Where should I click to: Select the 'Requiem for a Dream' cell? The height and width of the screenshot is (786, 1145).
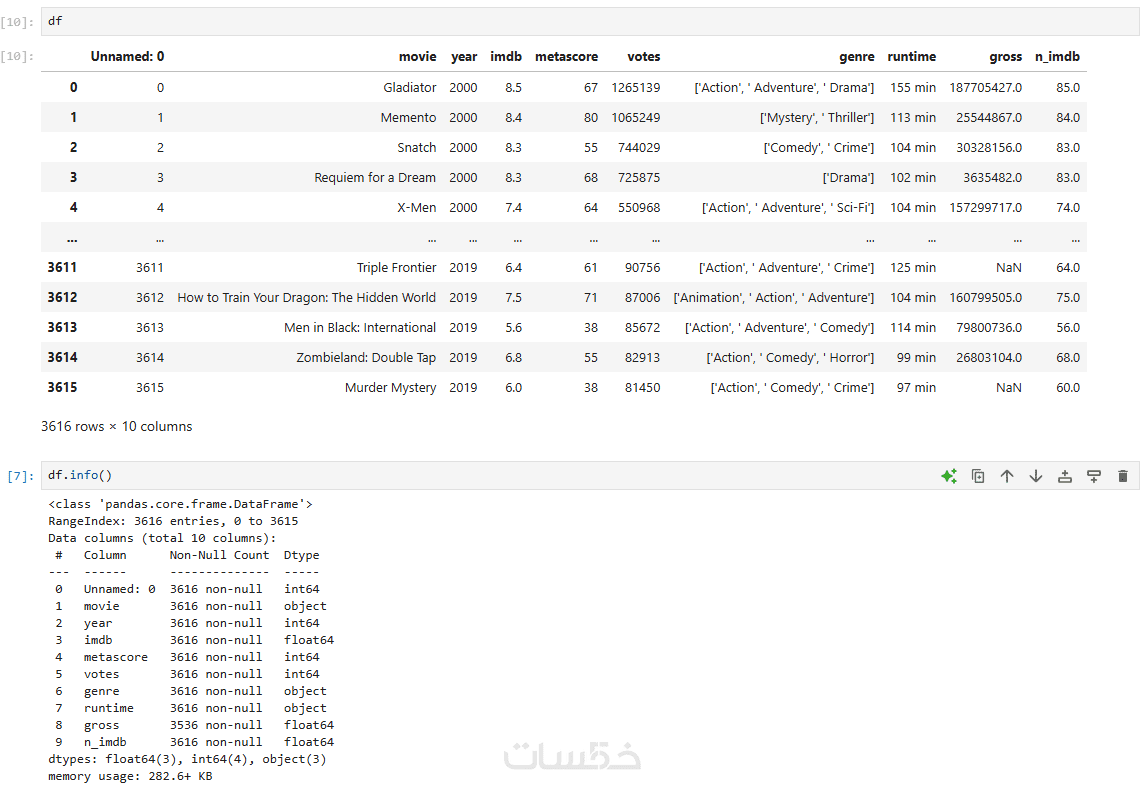[x=375, y=178]
